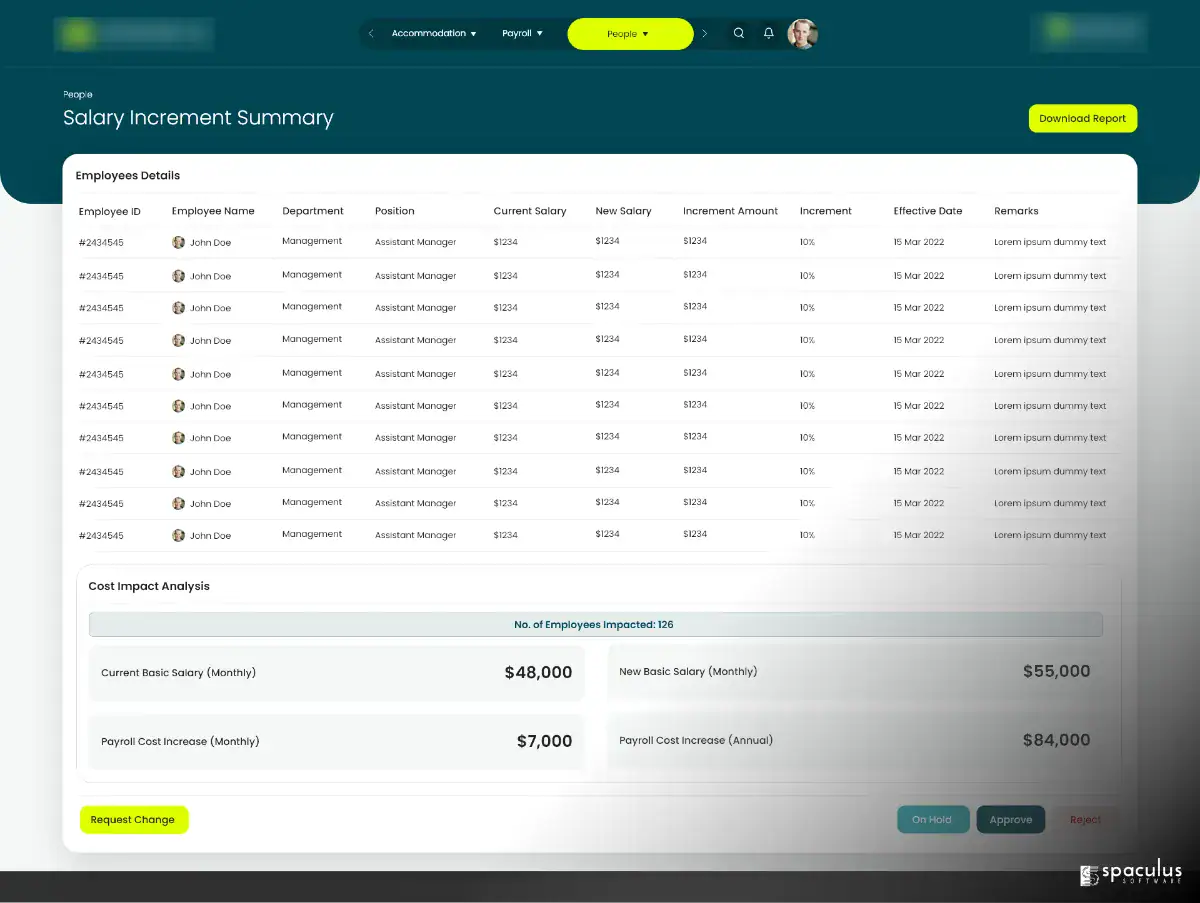Click New Salary column header
Screen dimensions: 1200x903
[x=623, y=211]
